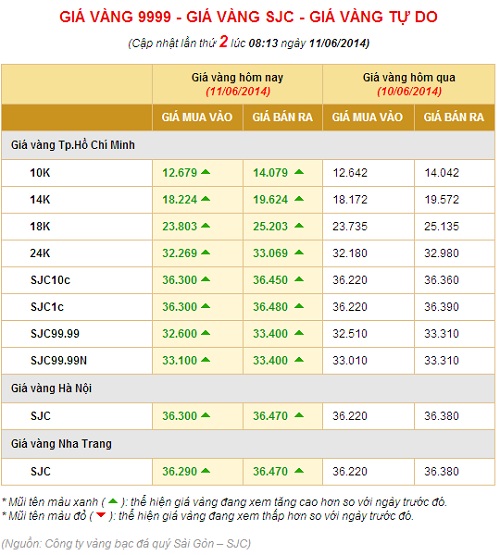Click the Giá vàng hôm qua column header
This screenshot has width=500, height=555.
point(409,84)
